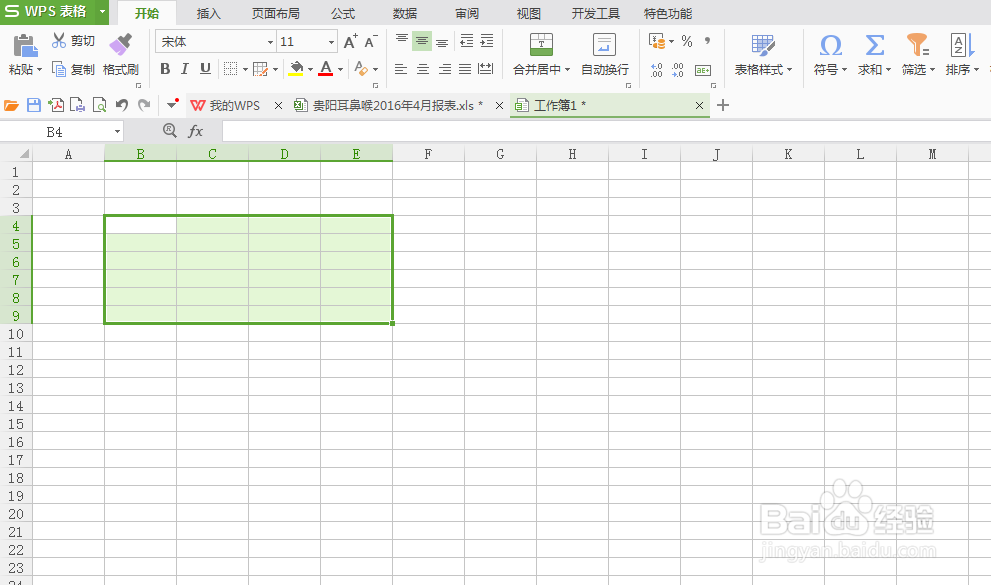Click the select-all corner of the sheet
Screen dimensions: 991x585
pos(16,154)
